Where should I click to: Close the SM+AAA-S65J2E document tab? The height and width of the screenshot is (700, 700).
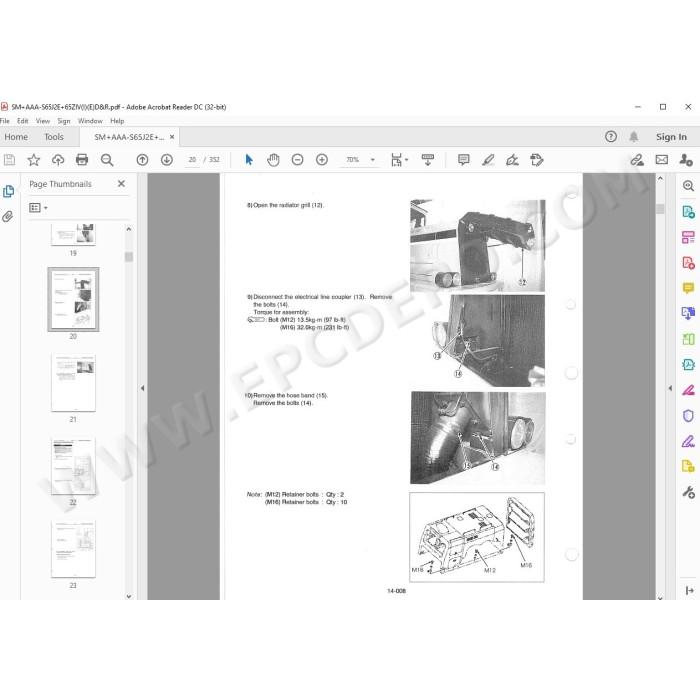tap(172, 137)
